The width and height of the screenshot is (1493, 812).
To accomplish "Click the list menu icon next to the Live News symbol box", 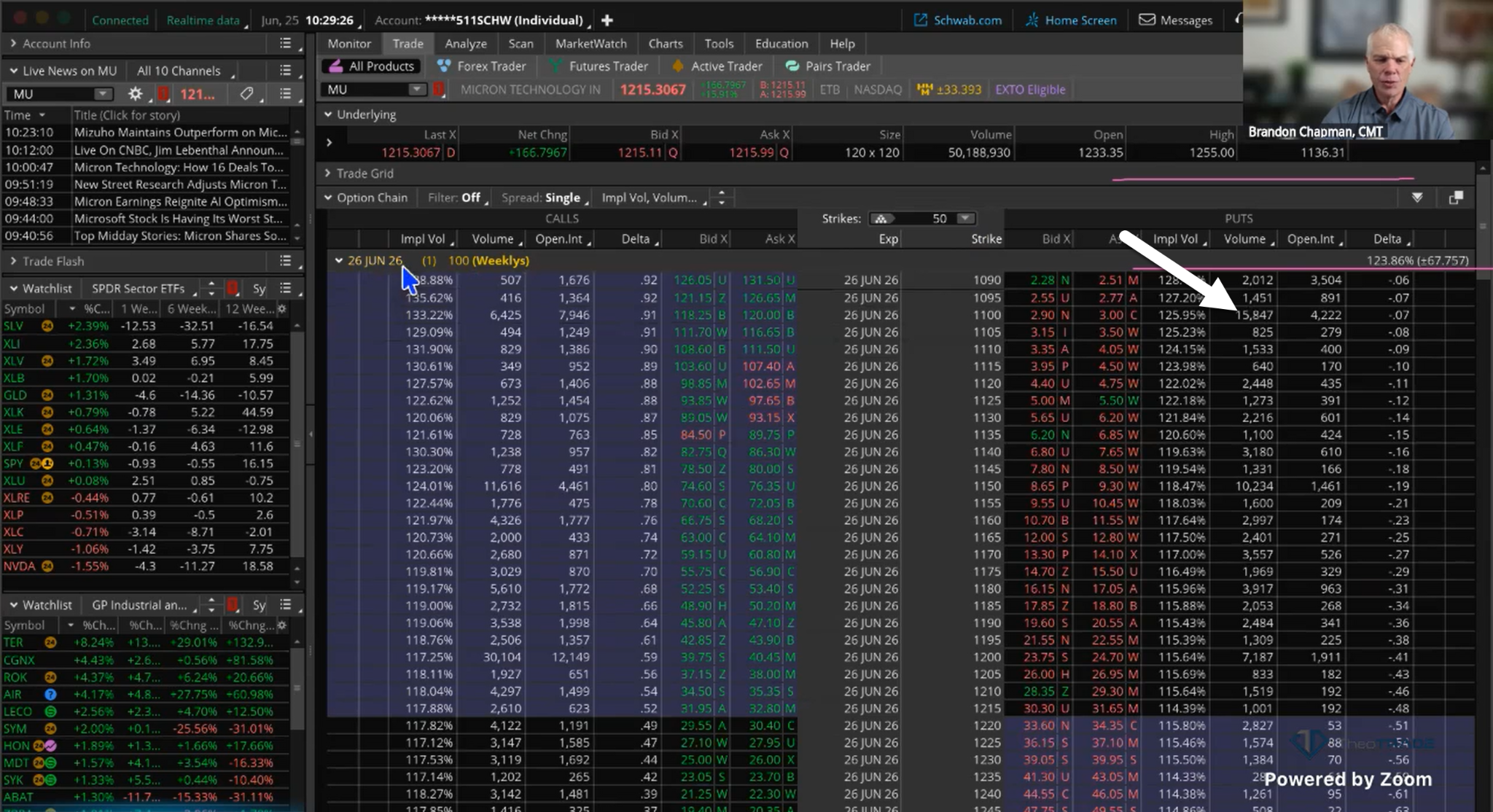I will (285, 94).
